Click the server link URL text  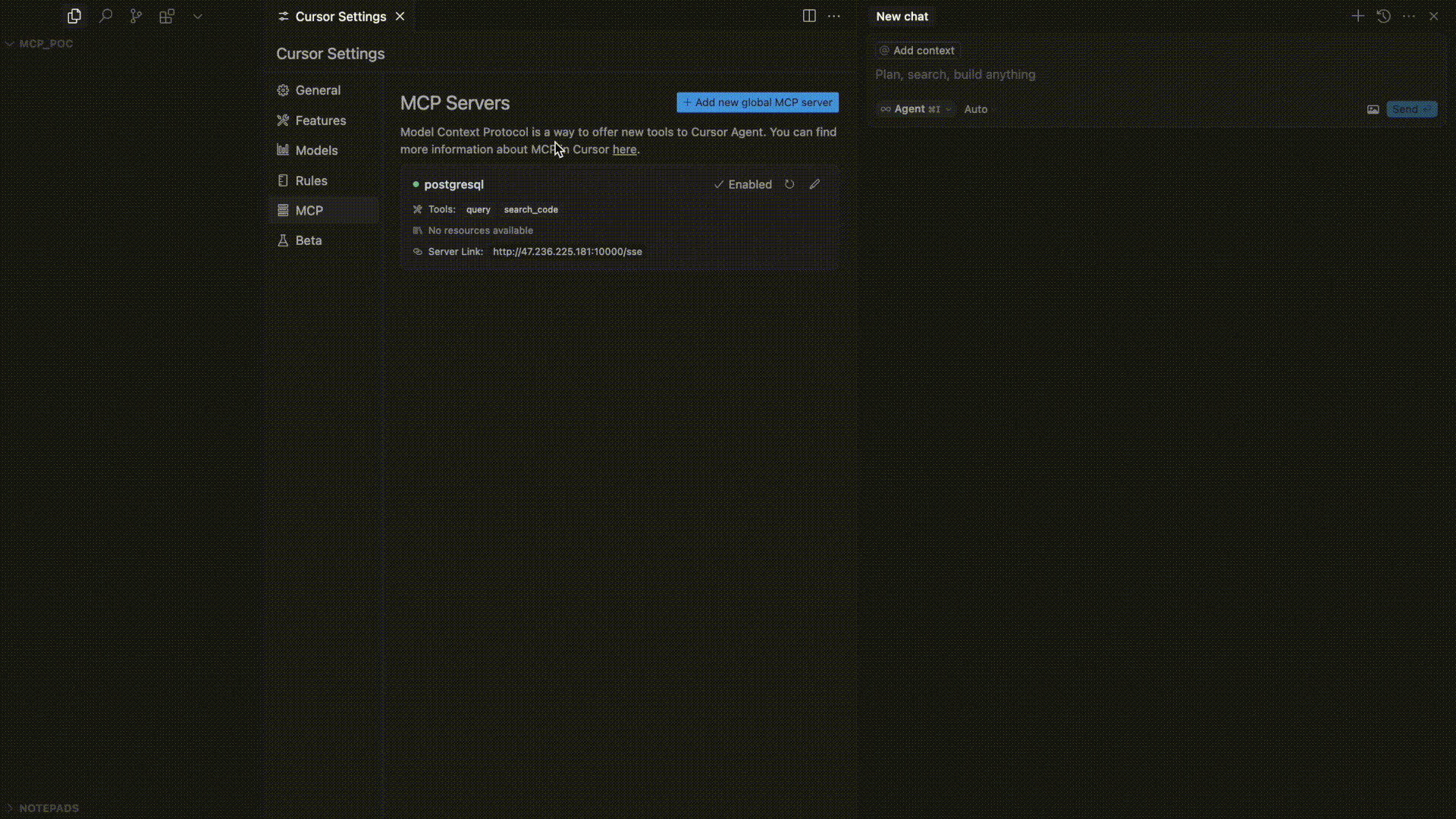[x=567, y=252]
